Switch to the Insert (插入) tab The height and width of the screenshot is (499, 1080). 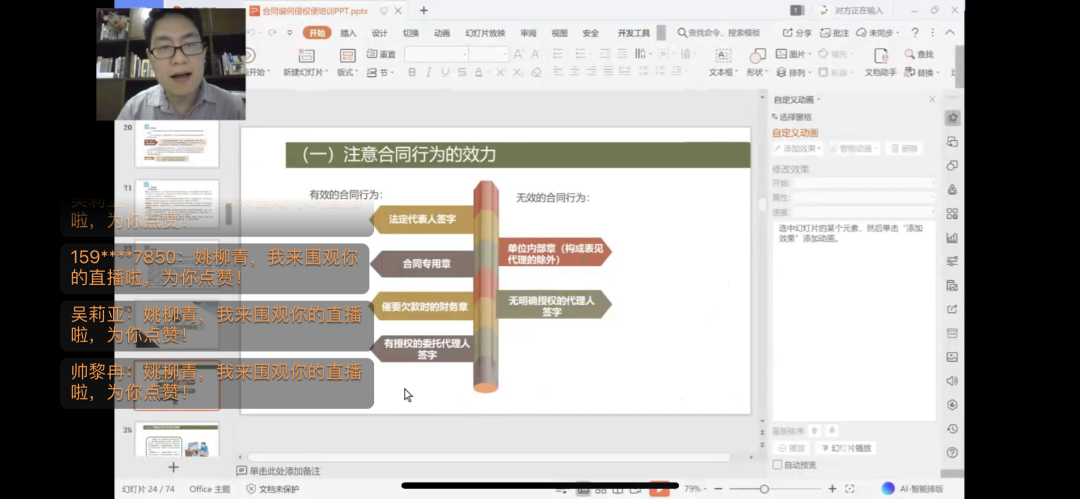coord(348,33)
